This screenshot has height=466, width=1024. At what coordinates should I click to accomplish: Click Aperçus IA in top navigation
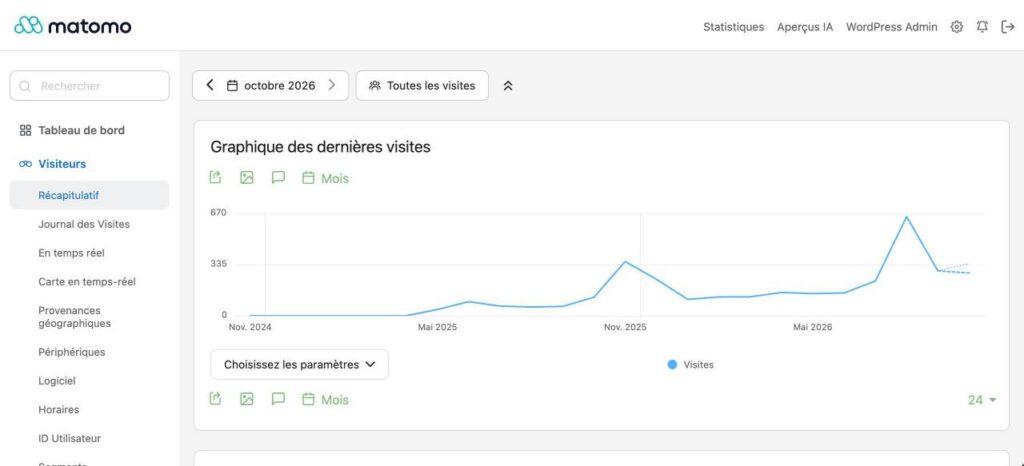[x=805, y=27]
